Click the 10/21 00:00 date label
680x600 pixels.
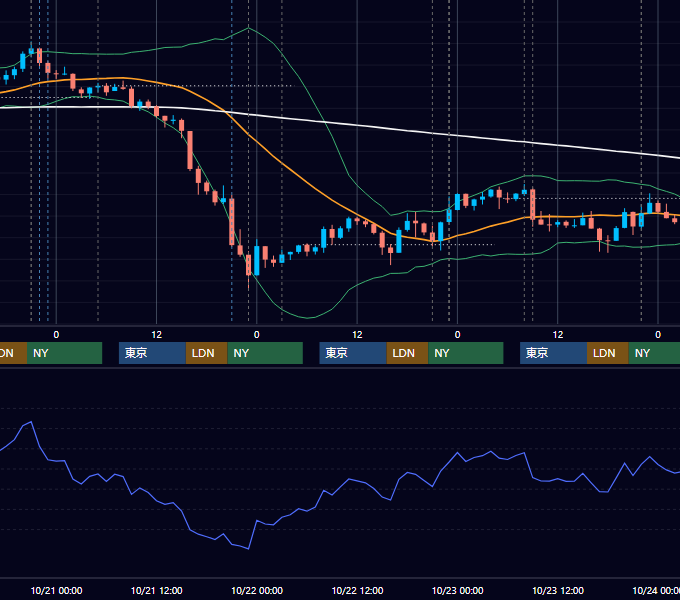[56, 590]
